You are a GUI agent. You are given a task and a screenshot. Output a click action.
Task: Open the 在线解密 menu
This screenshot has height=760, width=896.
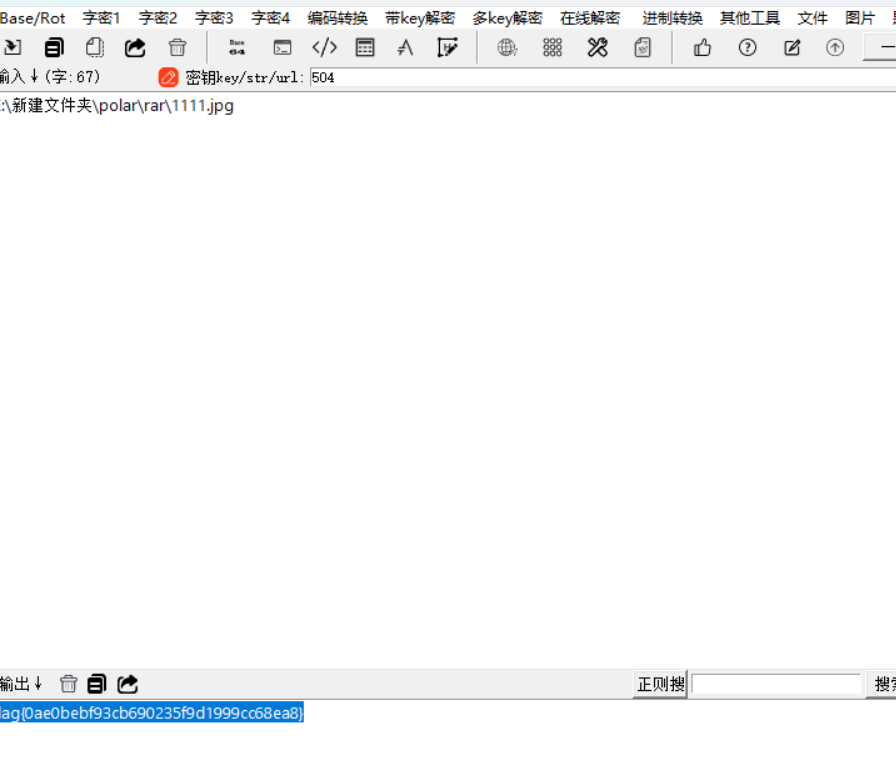coord(590,18)
